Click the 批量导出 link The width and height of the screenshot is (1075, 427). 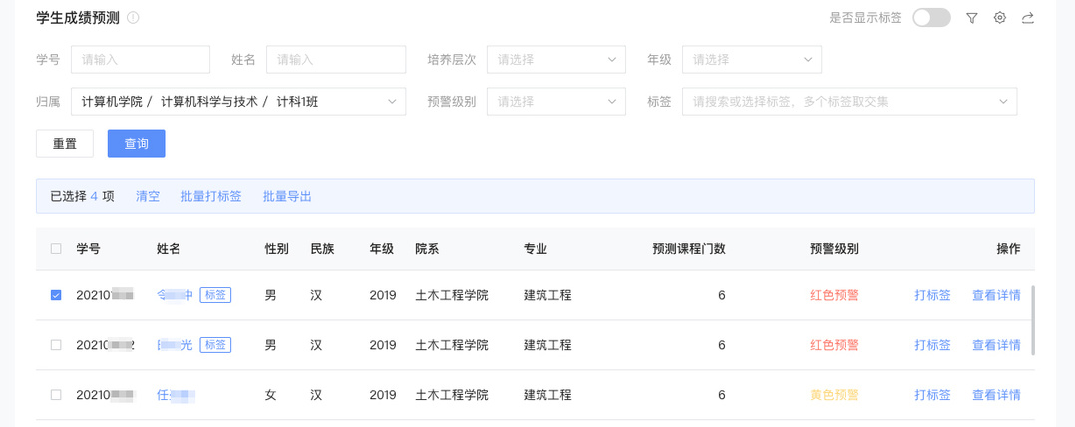pos(287,196)
